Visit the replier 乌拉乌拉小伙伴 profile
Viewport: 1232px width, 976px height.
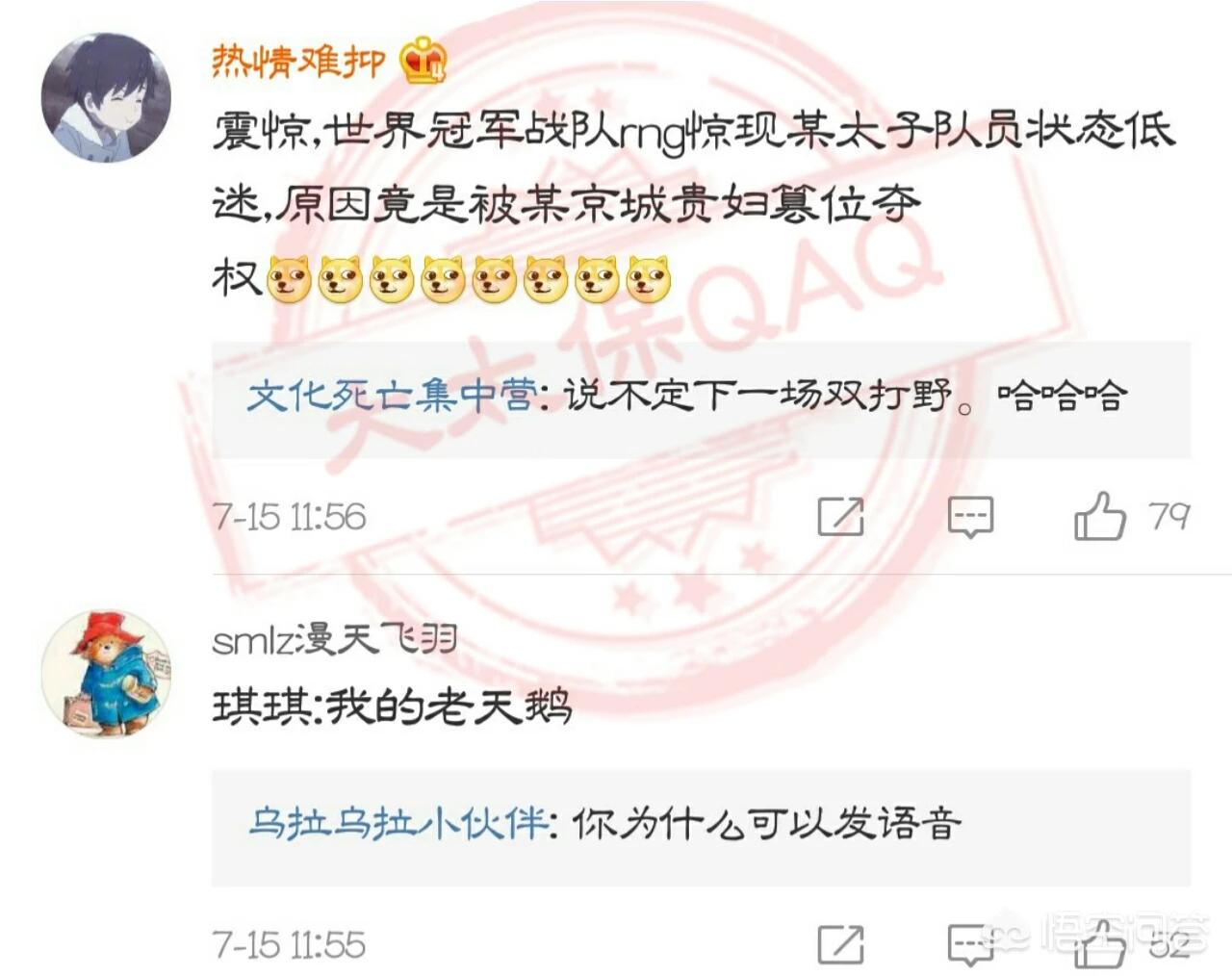tap(398, 824)
